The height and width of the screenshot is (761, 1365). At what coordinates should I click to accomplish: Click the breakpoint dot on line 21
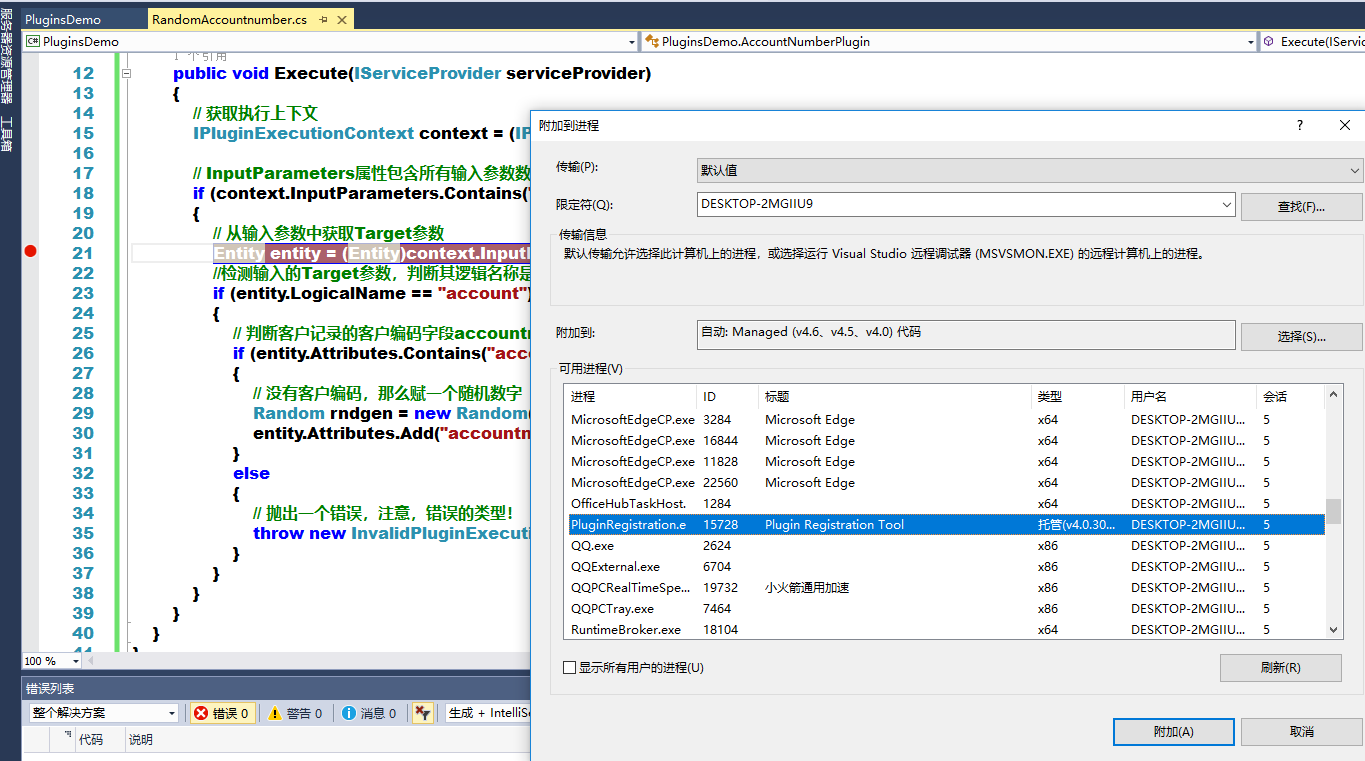(x=30, y=252)
